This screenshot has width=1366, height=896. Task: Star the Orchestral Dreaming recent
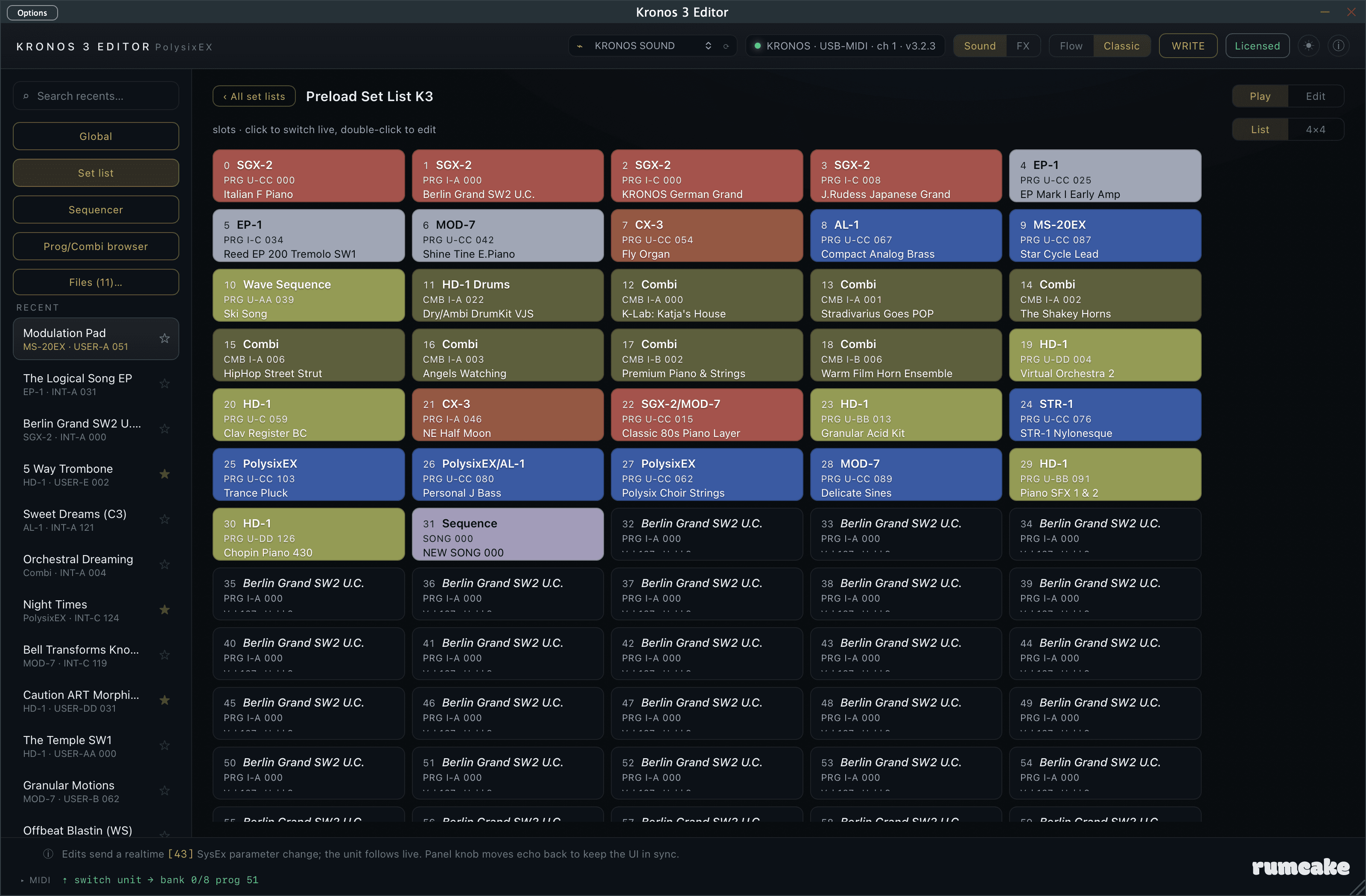click(165, 564)
